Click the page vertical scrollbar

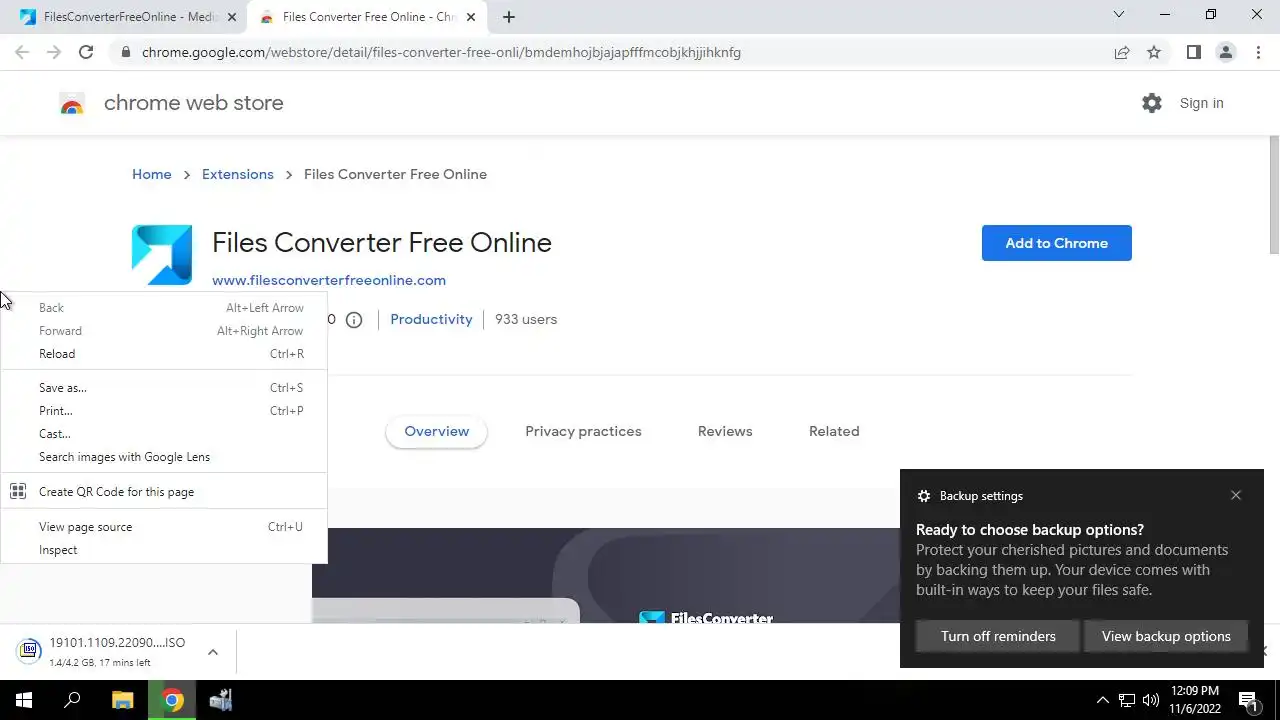pos(1273,195)
